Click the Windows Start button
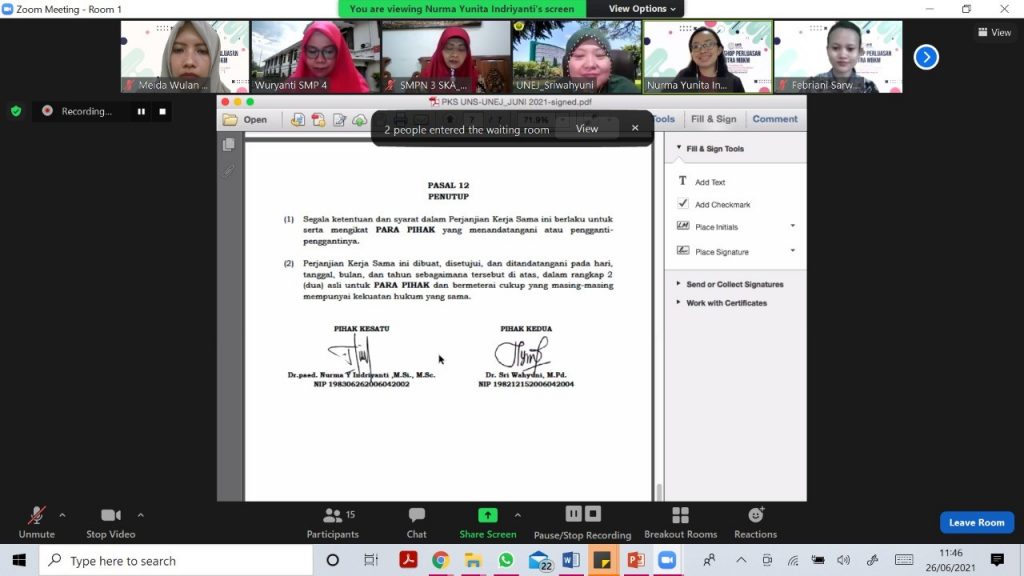Image resolution: width=1024 pixels, height=576 pixels. [x=19, y=560]
